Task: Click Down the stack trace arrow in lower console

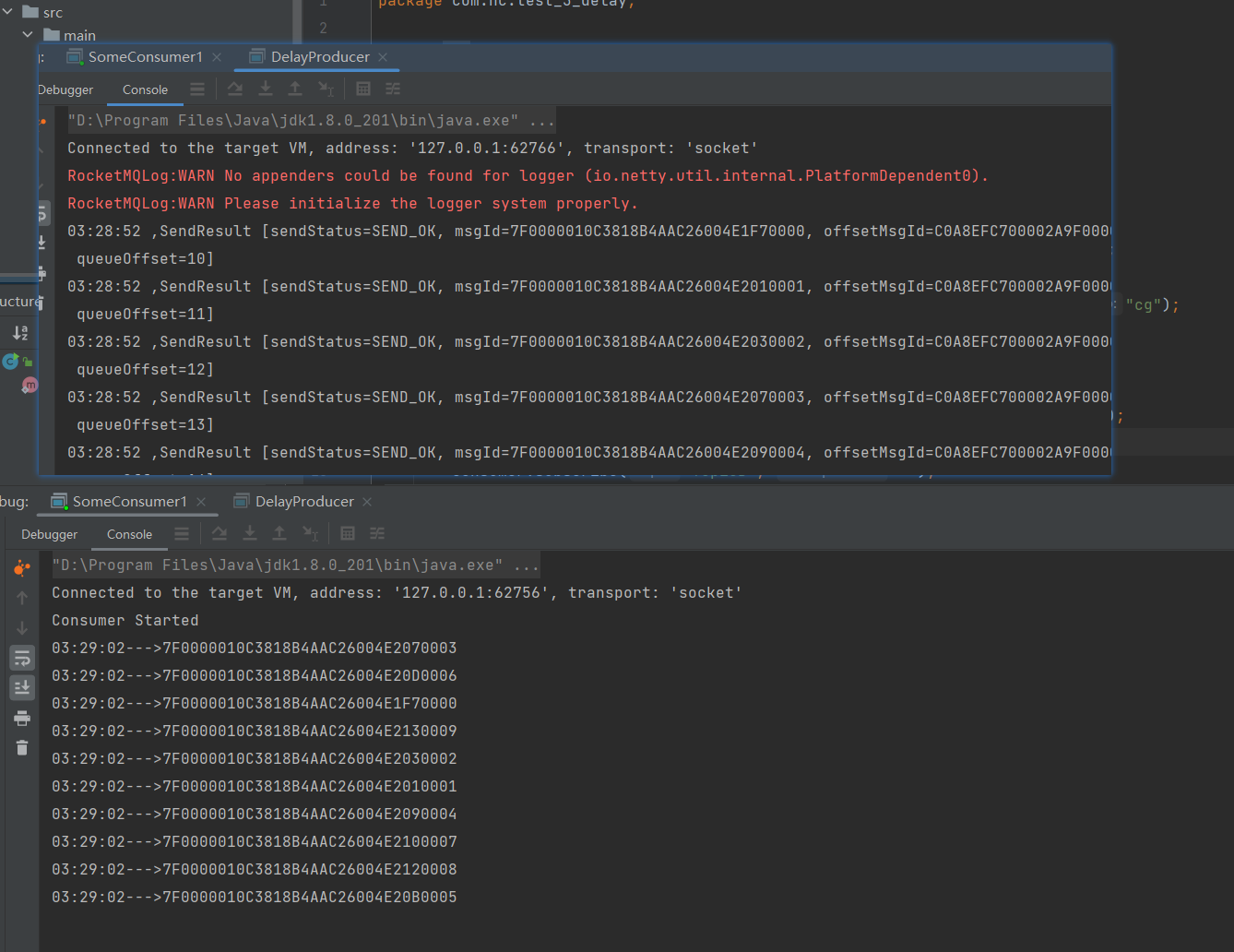Action: pyautogui.click(x=22, y=628)
